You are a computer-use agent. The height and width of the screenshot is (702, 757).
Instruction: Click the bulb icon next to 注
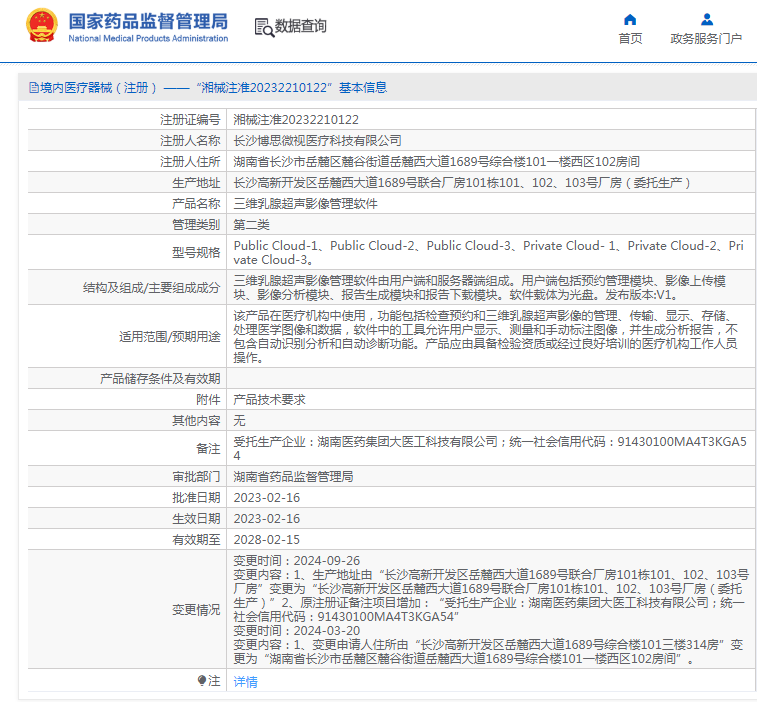202,681
